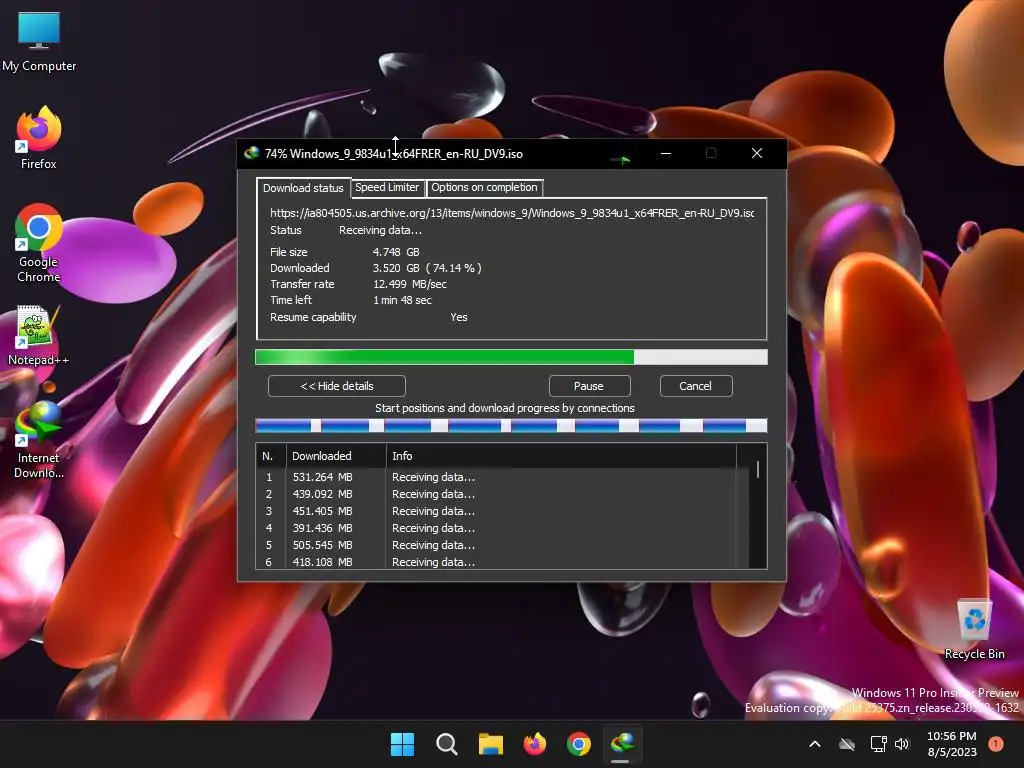The width and height of the screenshot is (1024, 768).
Task: Click the IDM icon in the dialog title bar
Action: [x=252, y=153]
